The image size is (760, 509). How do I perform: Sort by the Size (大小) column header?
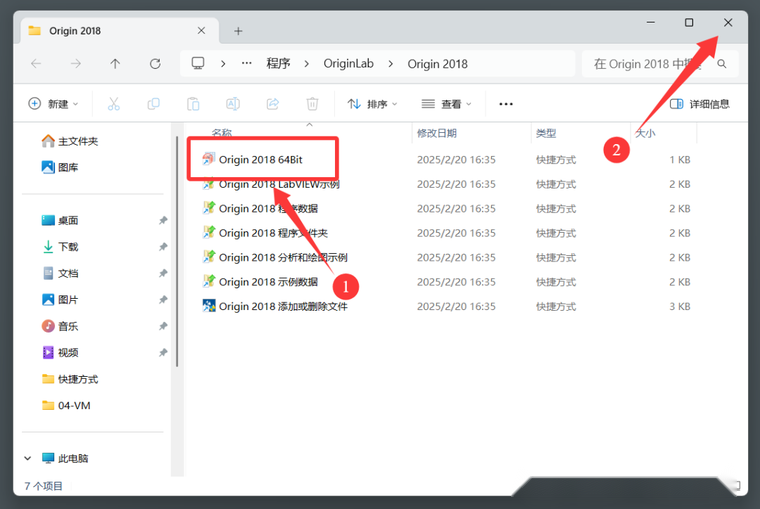click(646, 133)
